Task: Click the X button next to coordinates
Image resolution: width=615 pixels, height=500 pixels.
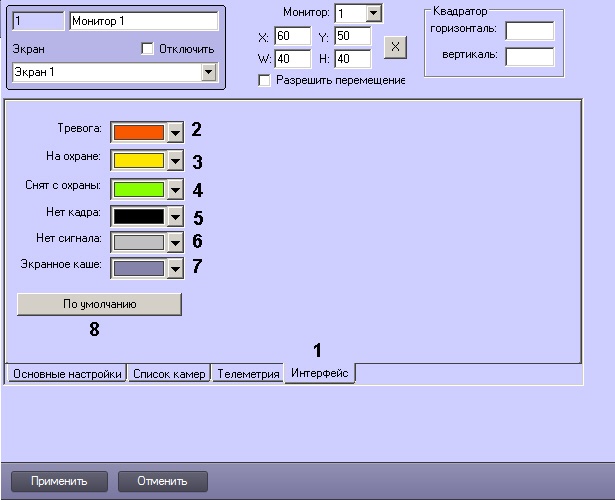Action: point(395,47)
